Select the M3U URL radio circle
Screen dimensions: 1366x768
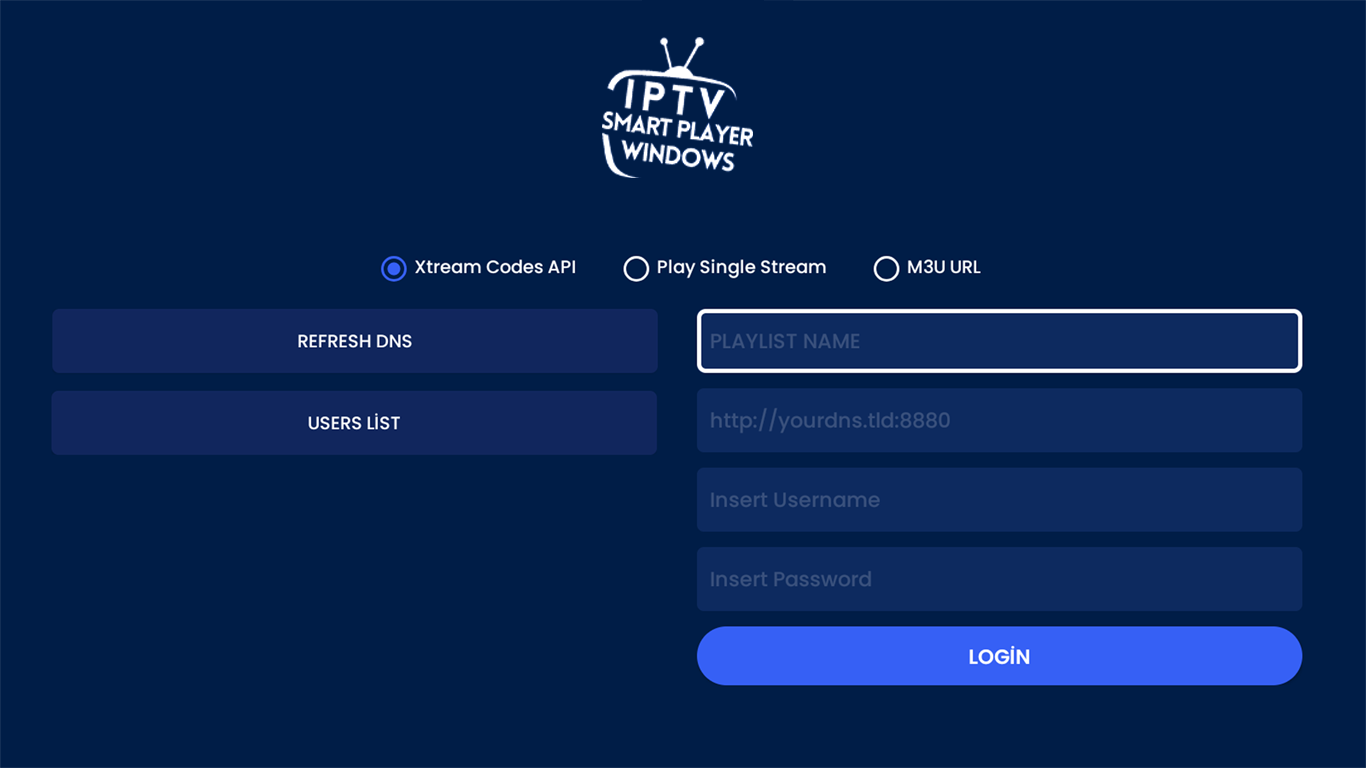886,268
